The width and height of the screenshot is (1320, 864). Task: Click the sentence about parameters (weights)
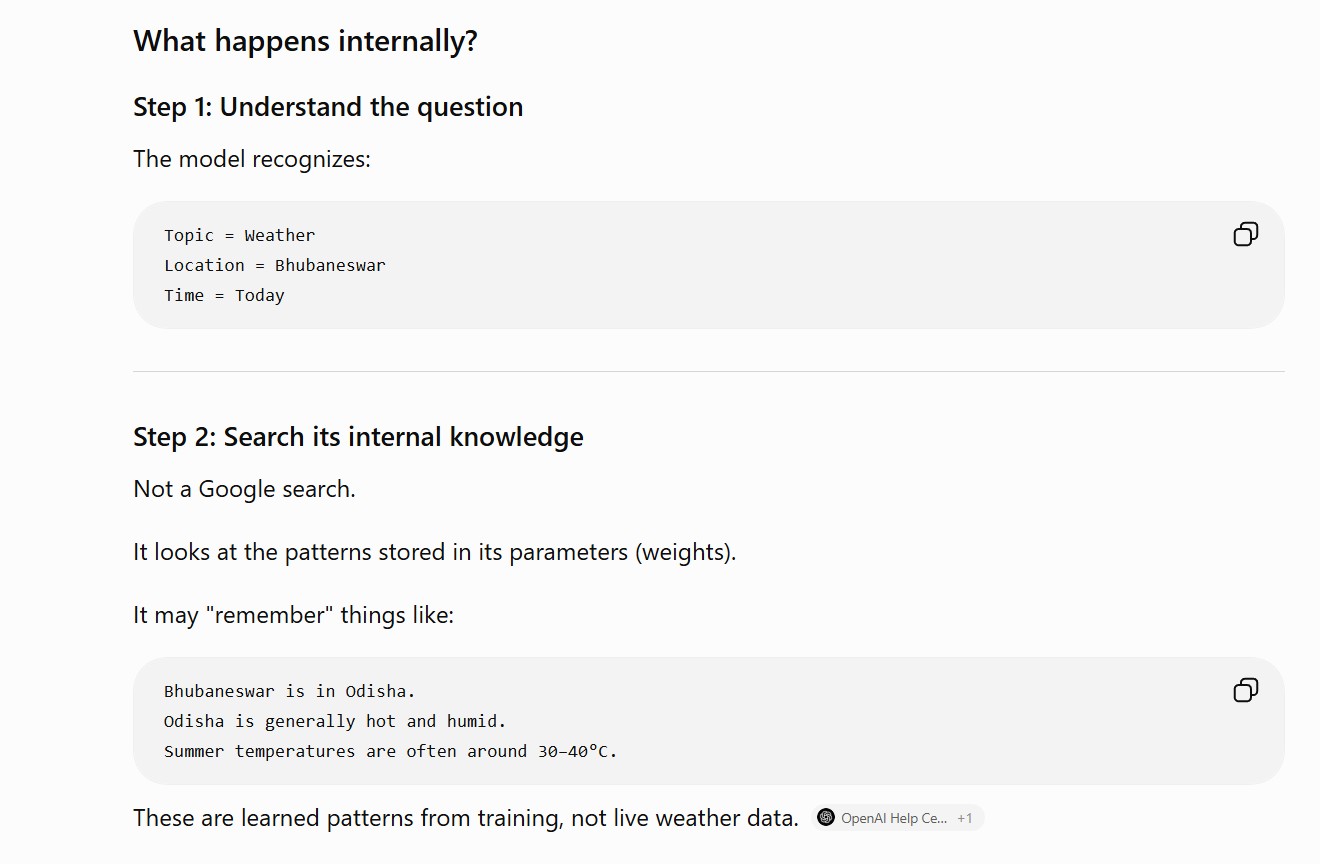[435, 552]
